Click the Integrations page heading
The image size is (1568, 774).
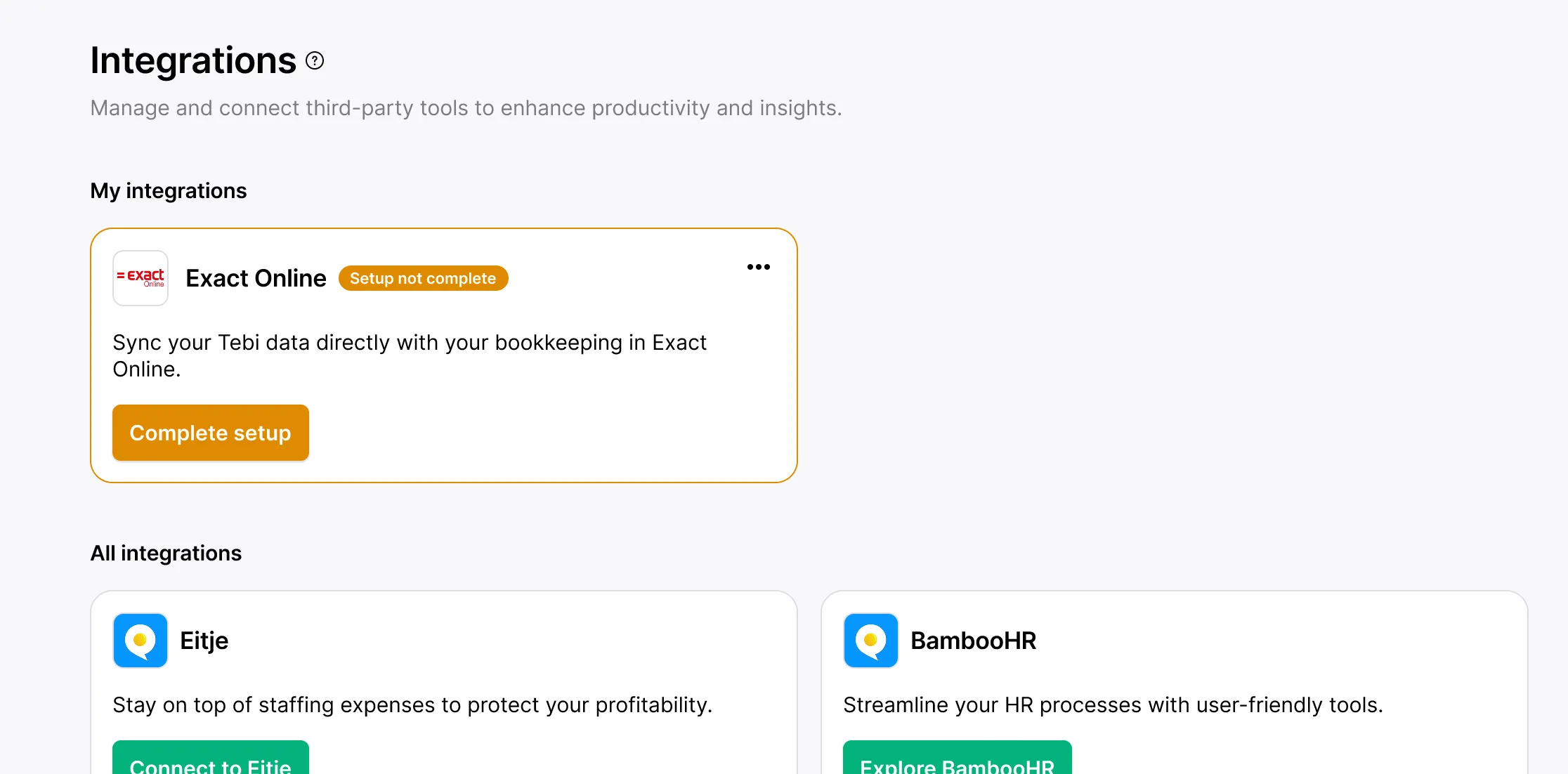(x=193, y=60)
